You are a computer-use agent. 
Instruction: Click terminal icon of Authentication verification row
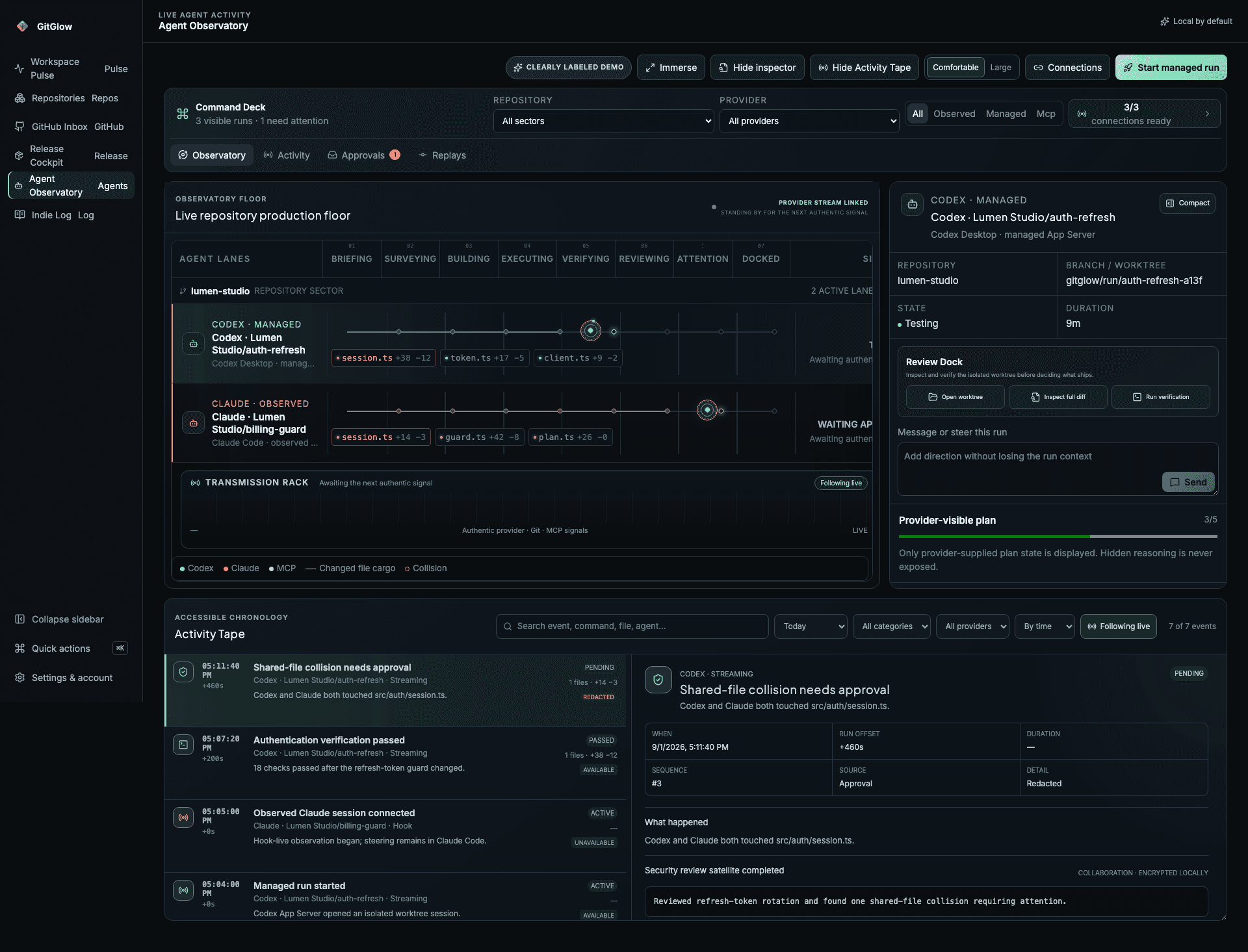pos(183,745)
